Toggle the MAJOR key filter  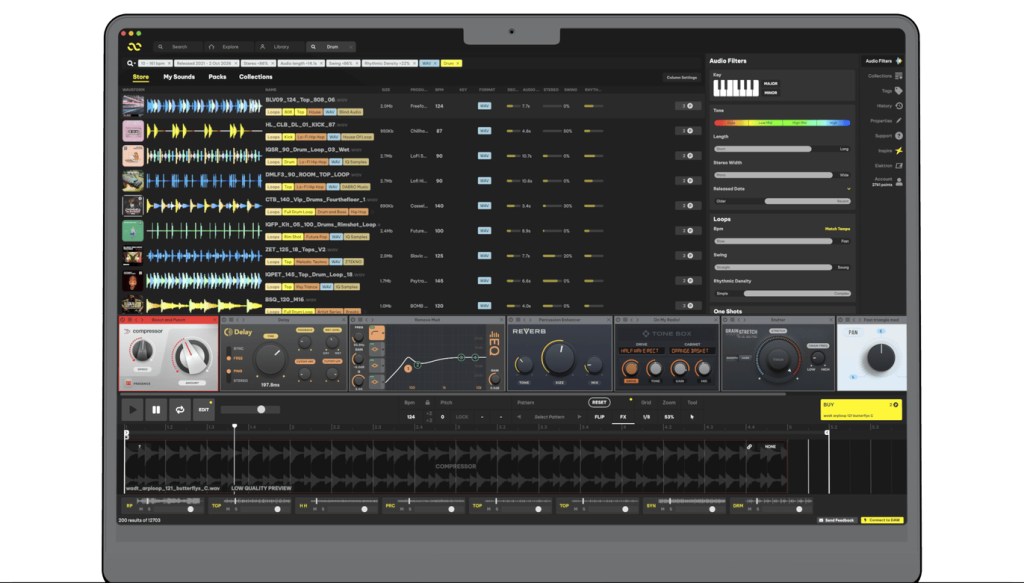[771, 84]
